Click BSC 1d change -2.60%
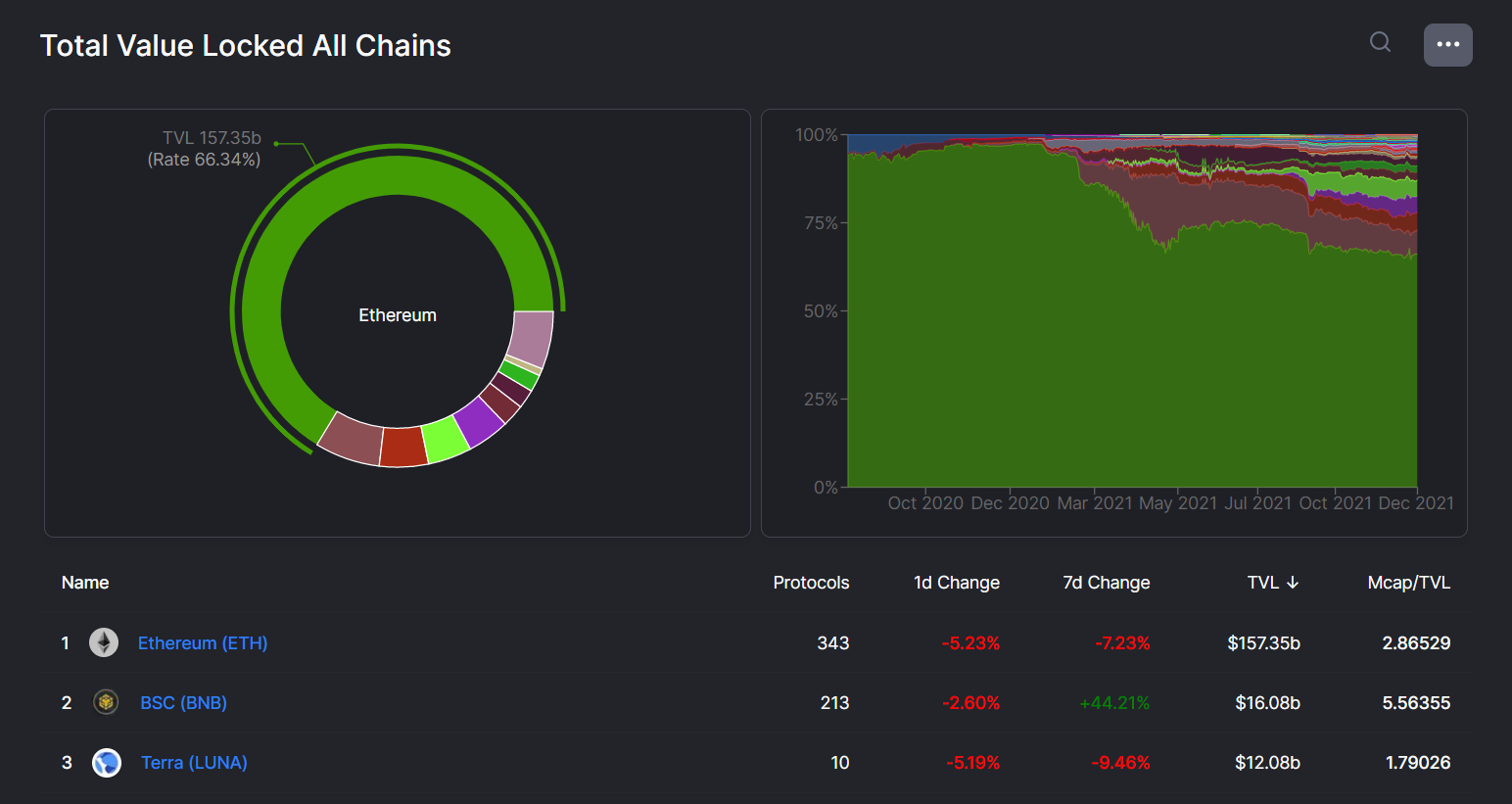1512x804 pixels. pyautogui.click(x=970, y=703)
